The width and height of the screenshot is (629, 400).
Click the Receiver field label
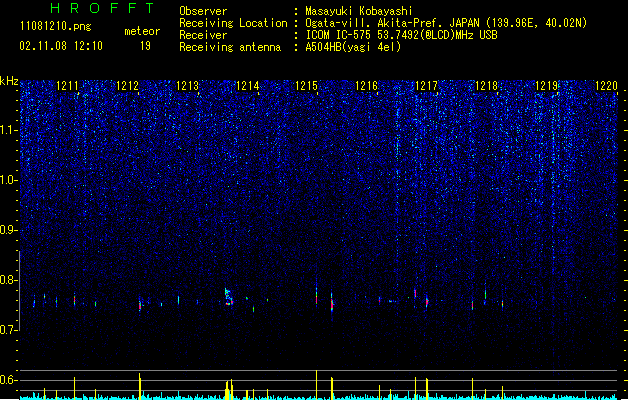click(x=203, y=35)
